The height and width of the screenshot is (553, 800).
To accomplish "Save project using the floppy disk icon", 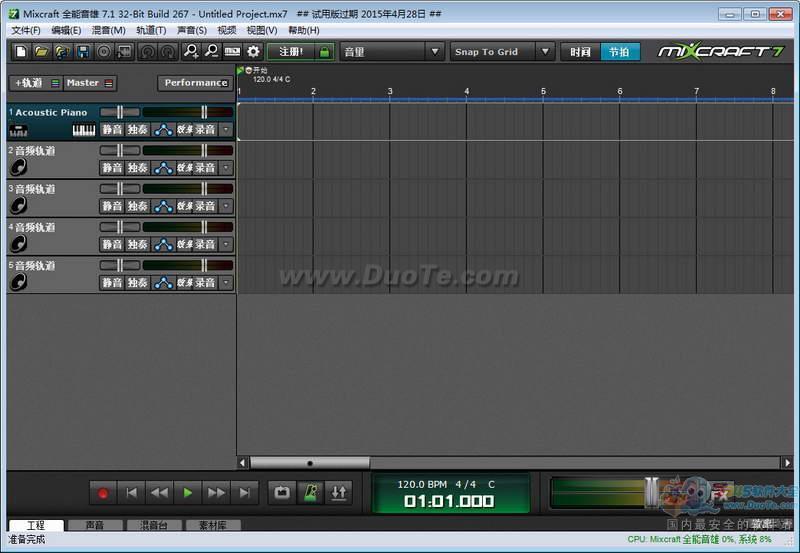I will [83, 52].
